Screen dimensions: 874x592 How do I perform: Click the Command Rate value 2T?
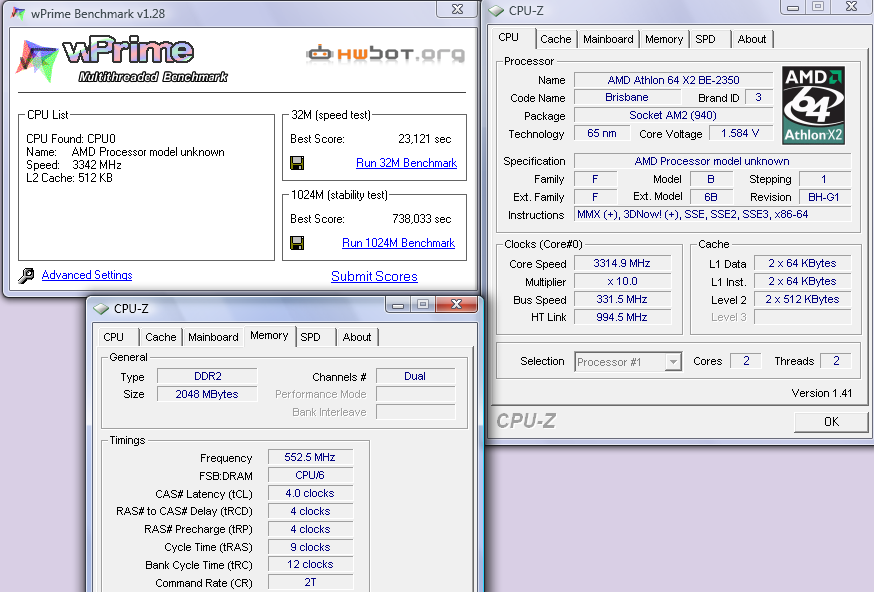point(310,582)
